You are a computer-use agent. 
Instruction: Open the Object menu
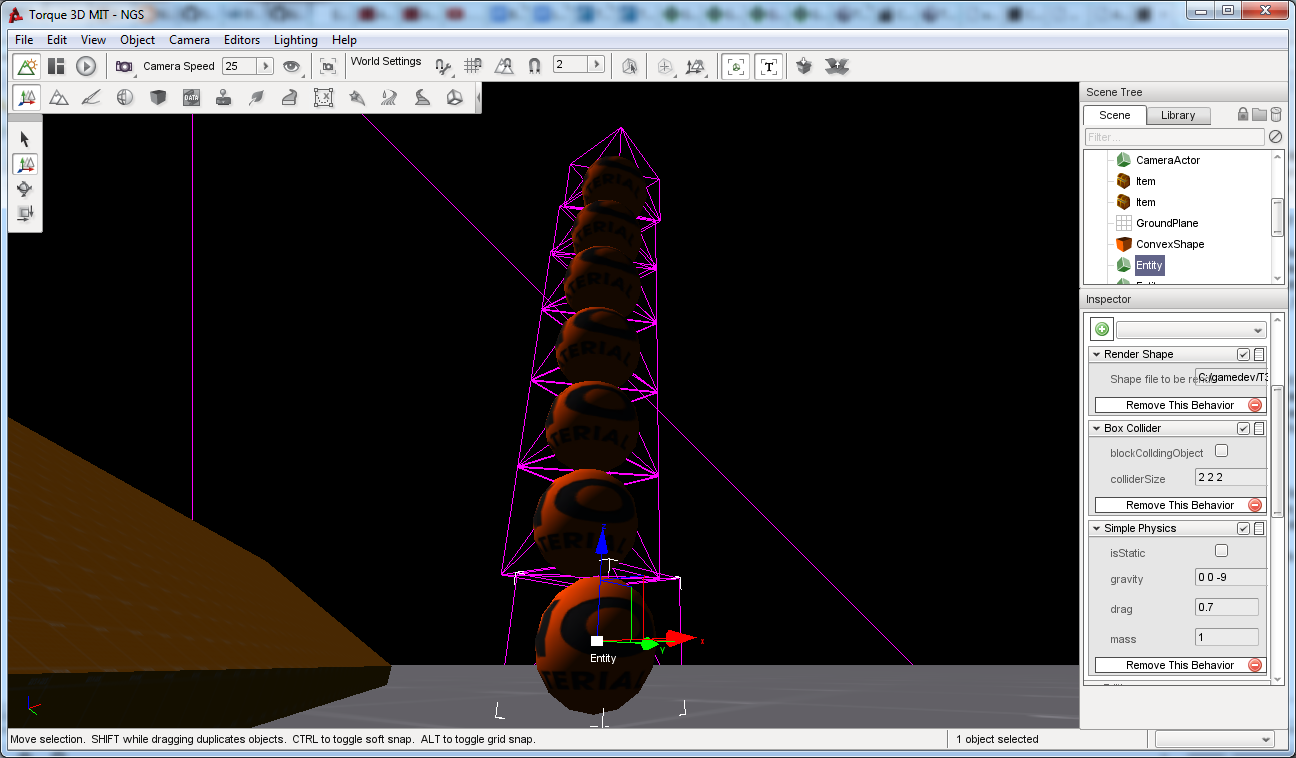(x=137, y=40)
